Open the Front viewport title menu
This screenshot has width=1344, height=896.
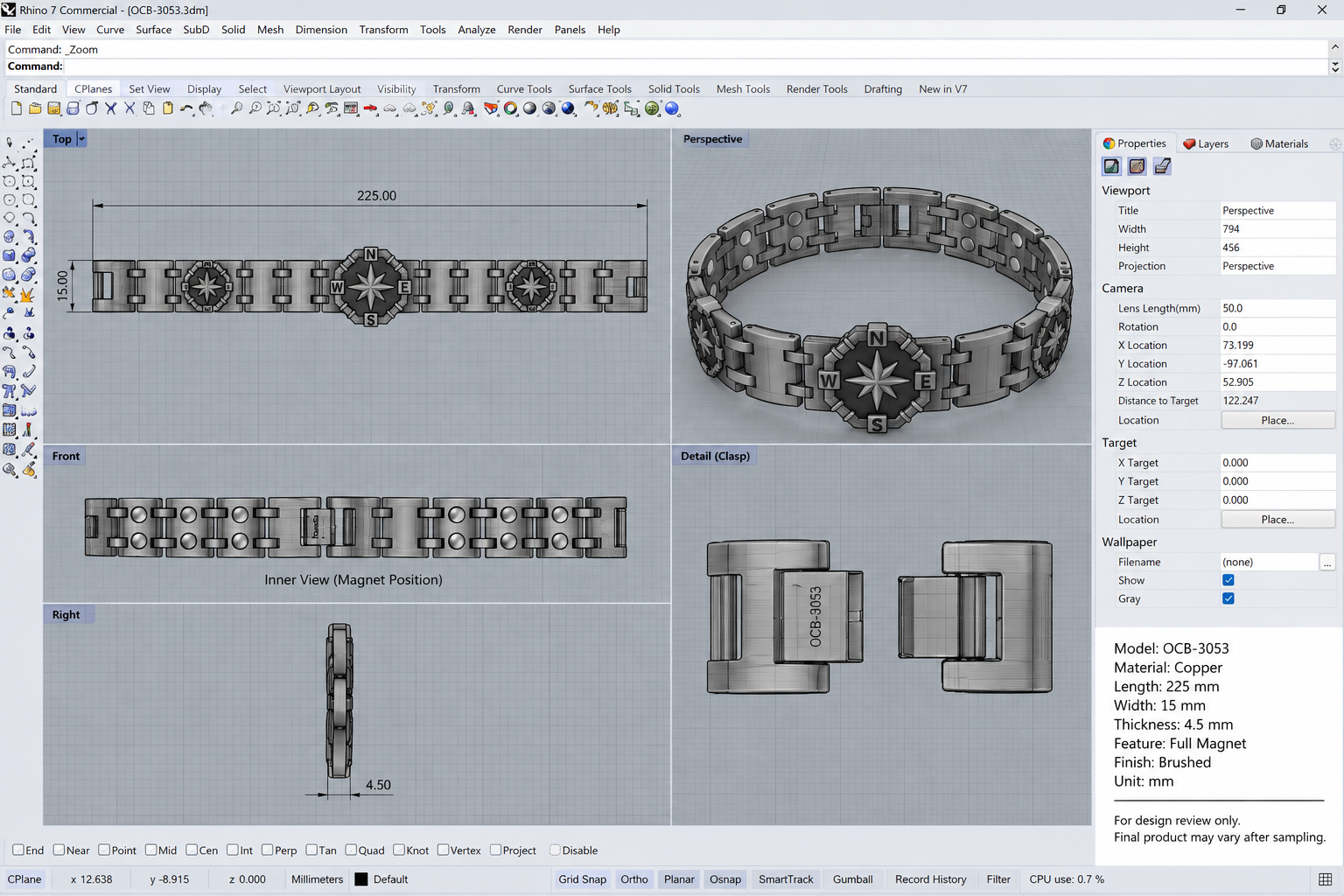click(x=66, y=456)
